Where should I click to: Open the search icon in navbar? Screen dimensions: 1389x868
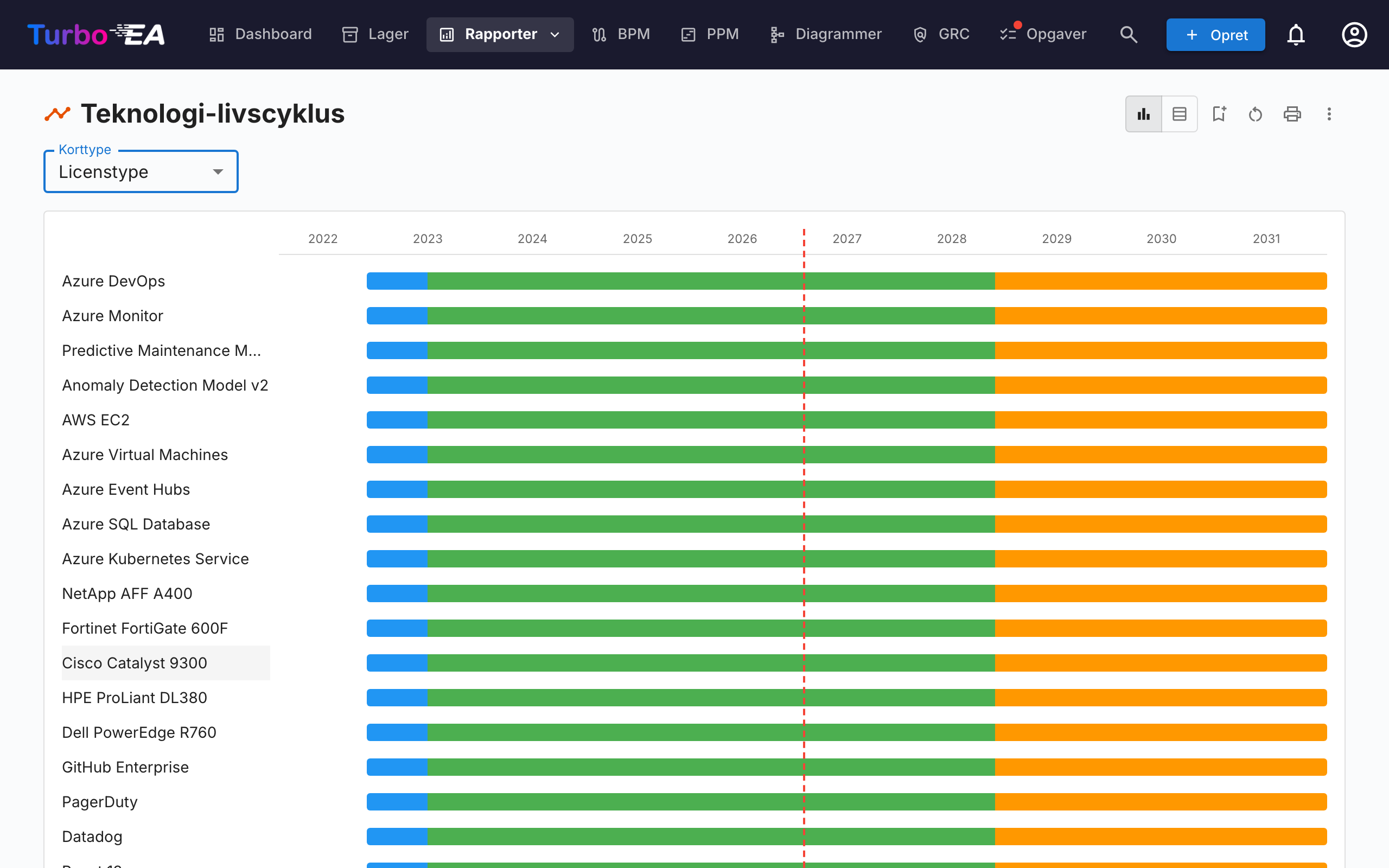coord(1129,34)
